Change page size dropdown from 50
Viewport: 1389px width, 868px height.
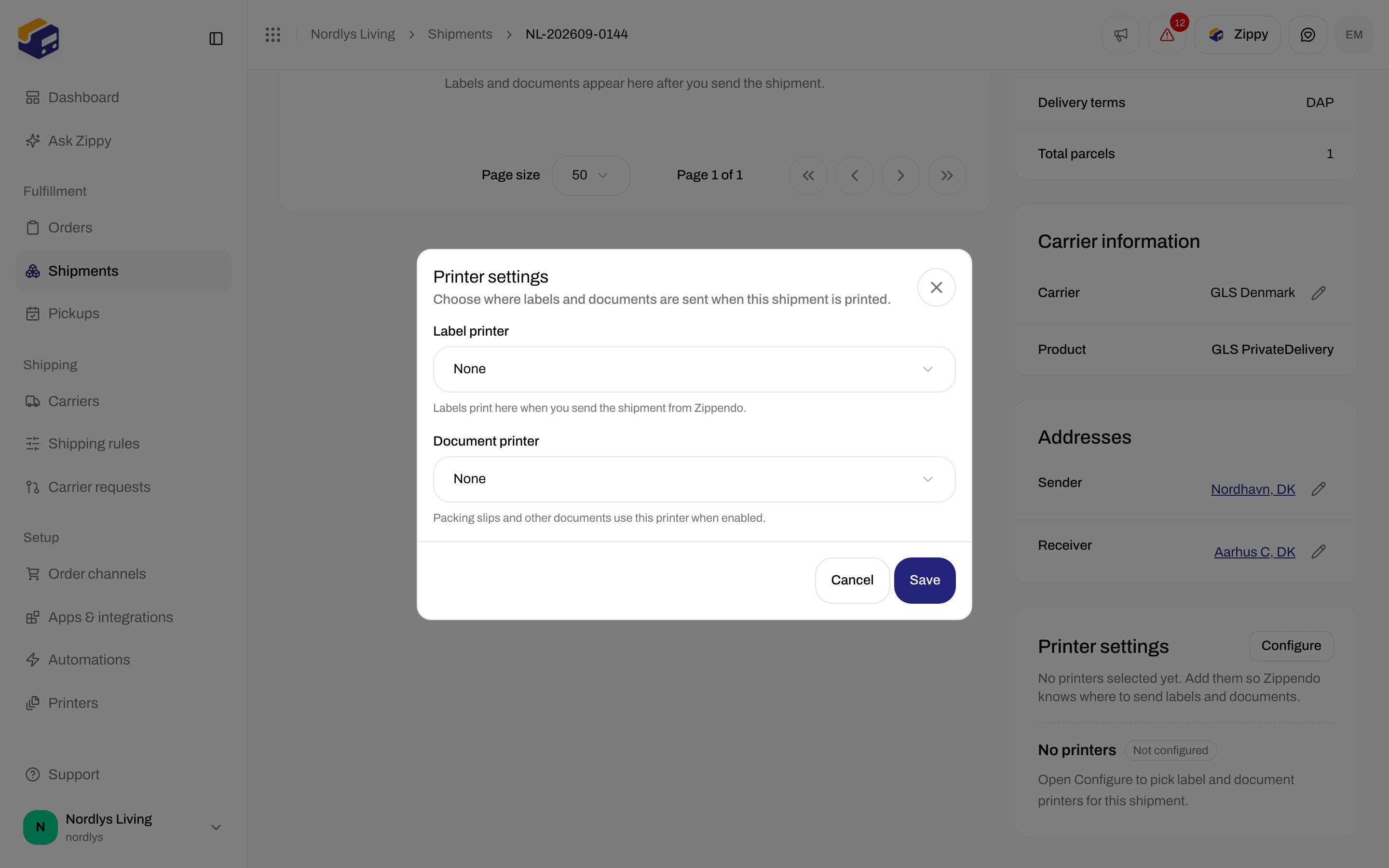tap(591, 175)
